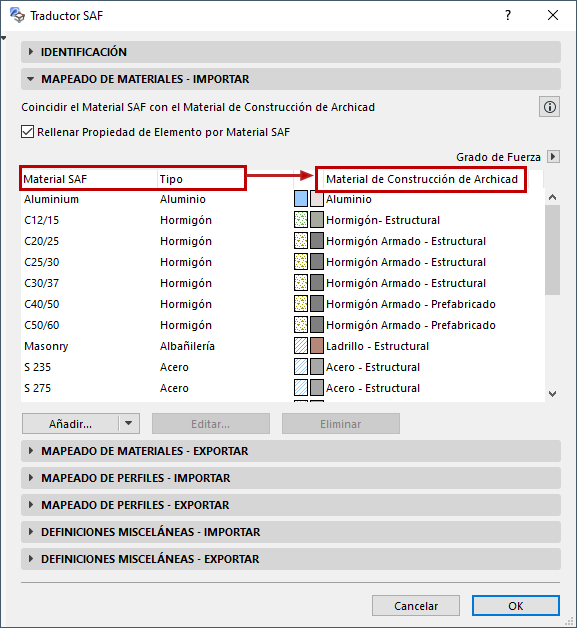Click the Eliminar button
The width and height of the screenshot is (577, 628).
tap(341, 424)
